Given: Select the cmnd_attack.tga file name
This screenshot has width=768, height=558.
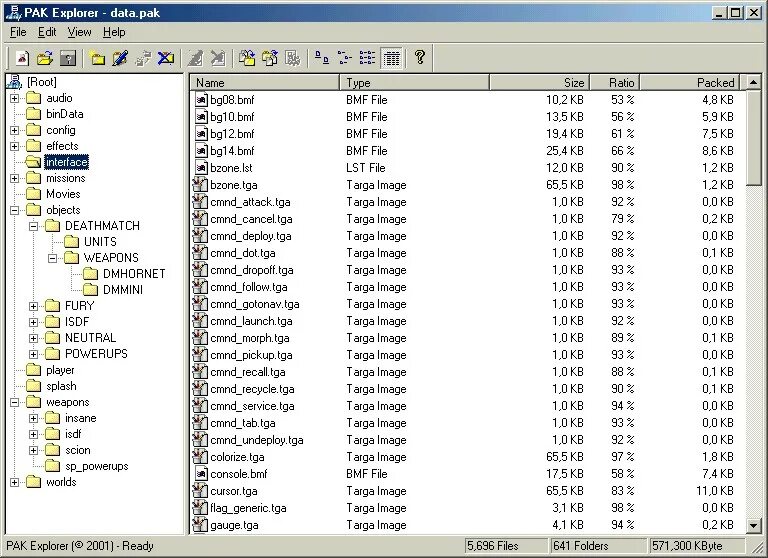Looking at the screenshot, I should [250, 202].
